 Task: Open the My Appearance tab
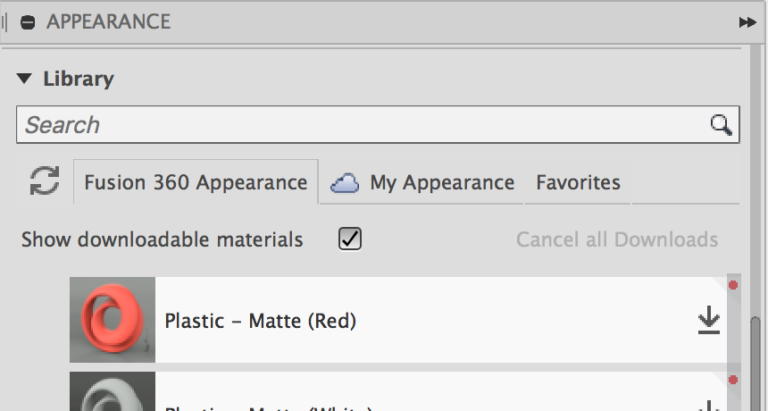(x=423, y=183)
